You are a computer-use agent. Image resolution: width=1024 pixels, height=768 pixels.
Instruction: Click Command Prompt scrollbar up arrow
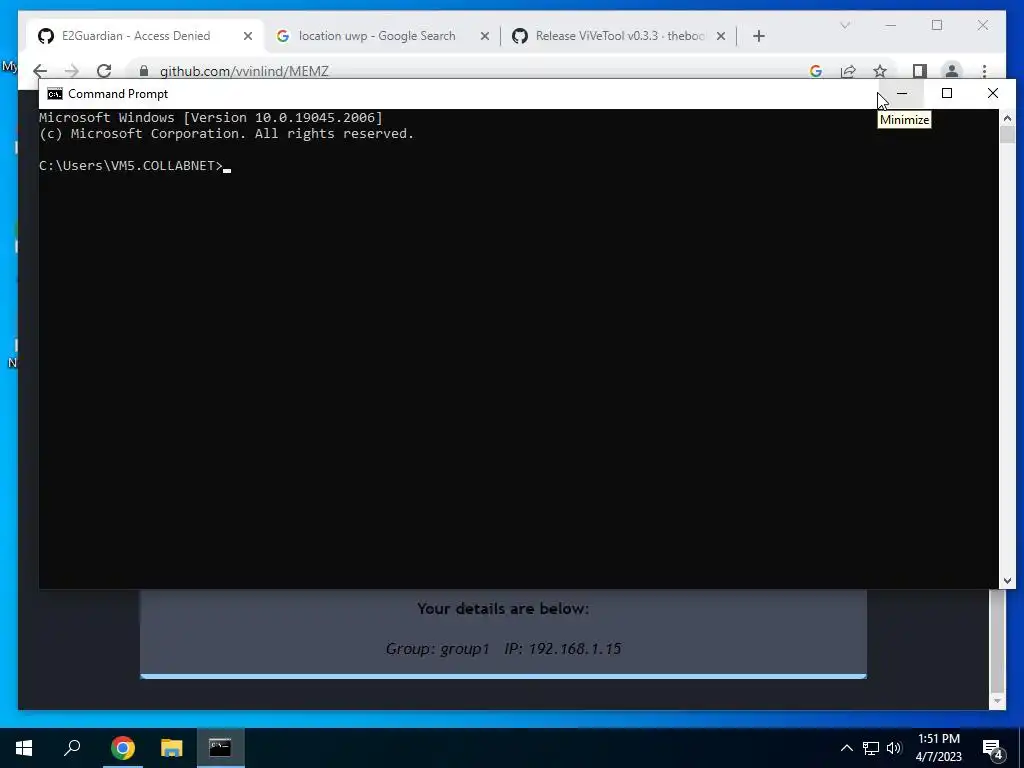tap(1007, 118)
